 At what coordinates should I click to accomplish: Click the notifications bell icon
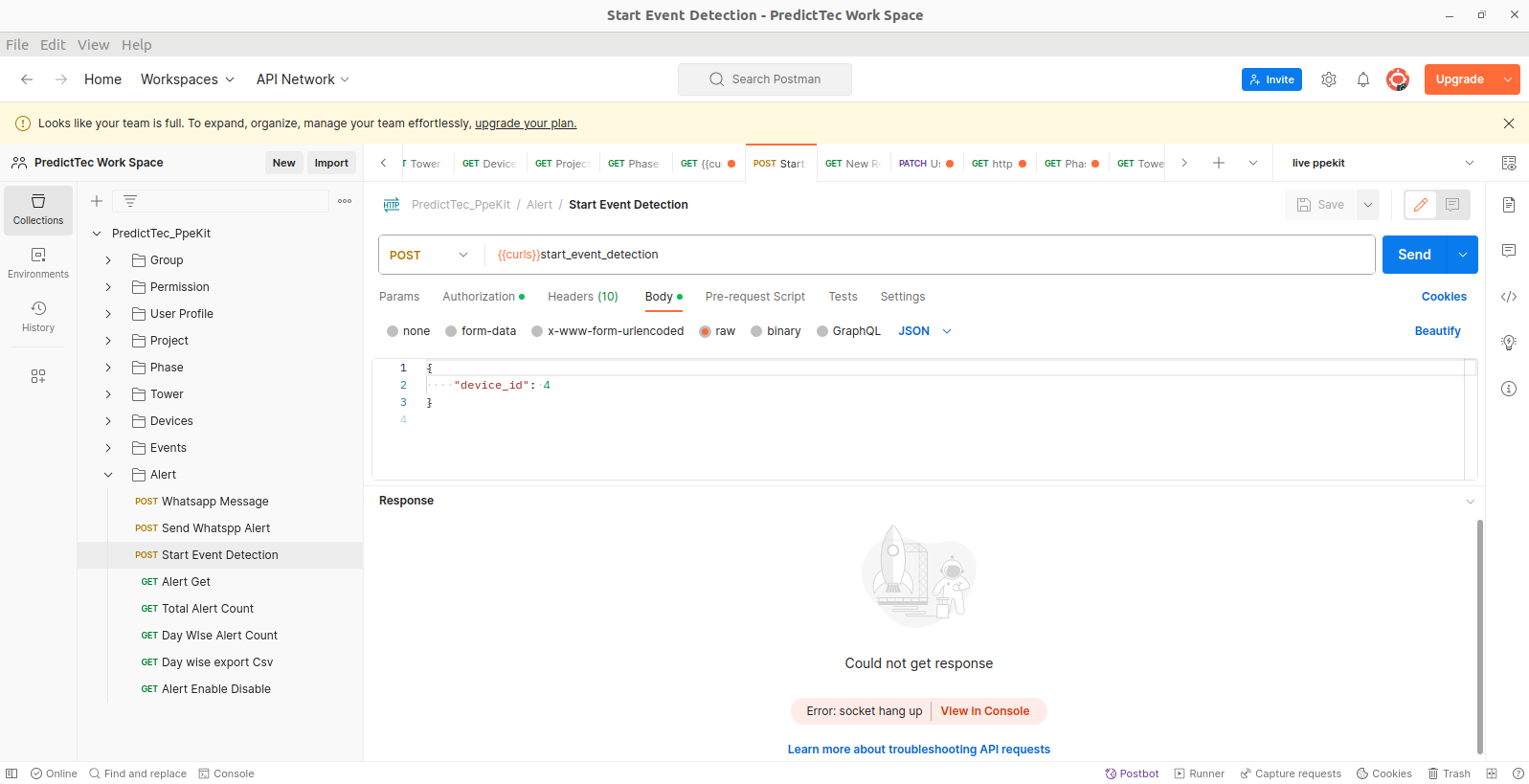click(x=1362, y=79)
